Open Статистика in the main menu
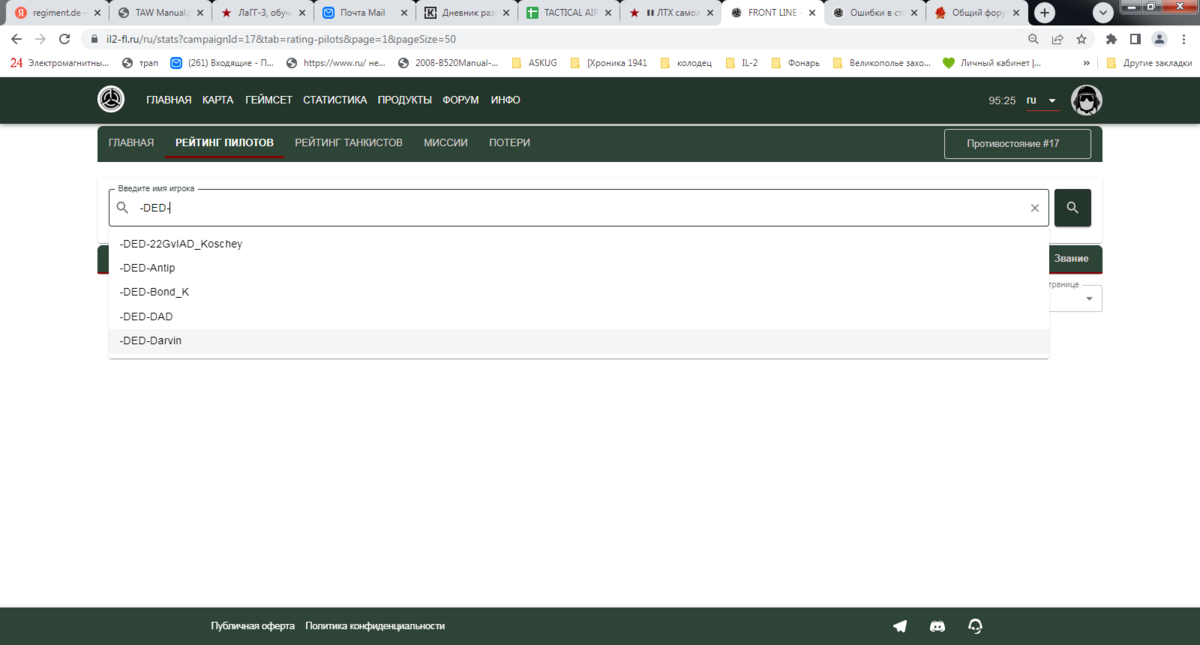The image size is (1200, 645). tap(334, 100)
